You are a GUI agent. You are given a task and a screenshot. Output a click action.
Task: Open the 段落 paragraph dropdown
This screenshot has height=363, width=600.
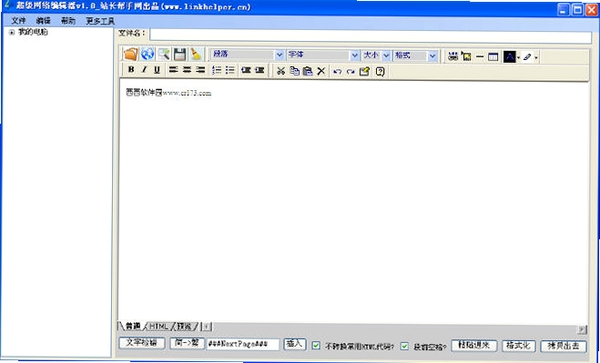click(x=247, y=55)
